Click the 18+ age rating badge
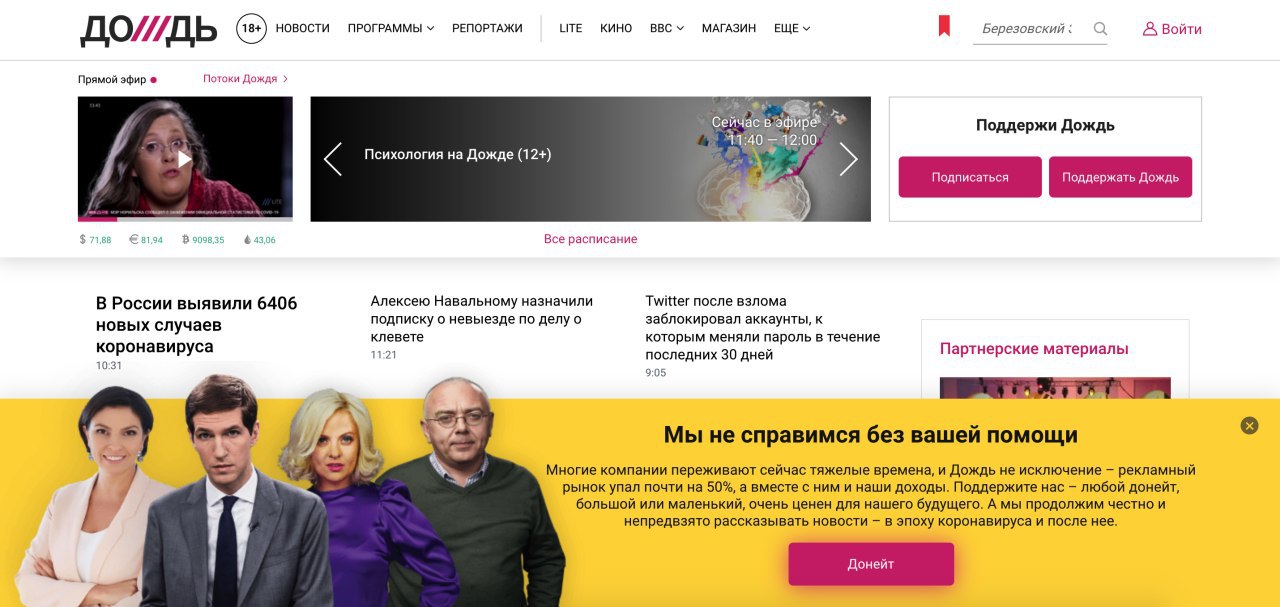Screen dimensions: 1280x607 coord(251,29)
